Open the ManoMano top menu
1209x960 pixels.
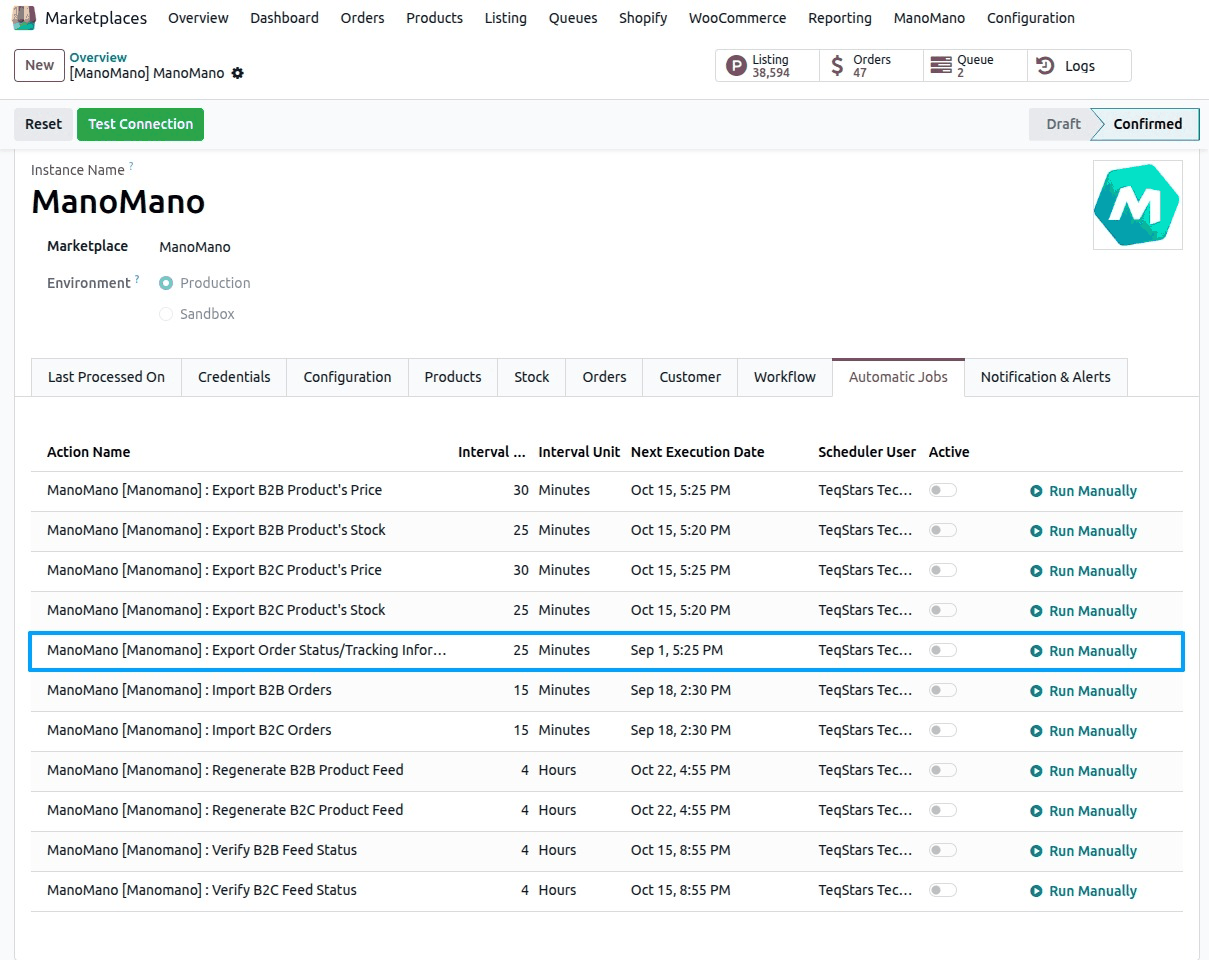tap(929, 18)
